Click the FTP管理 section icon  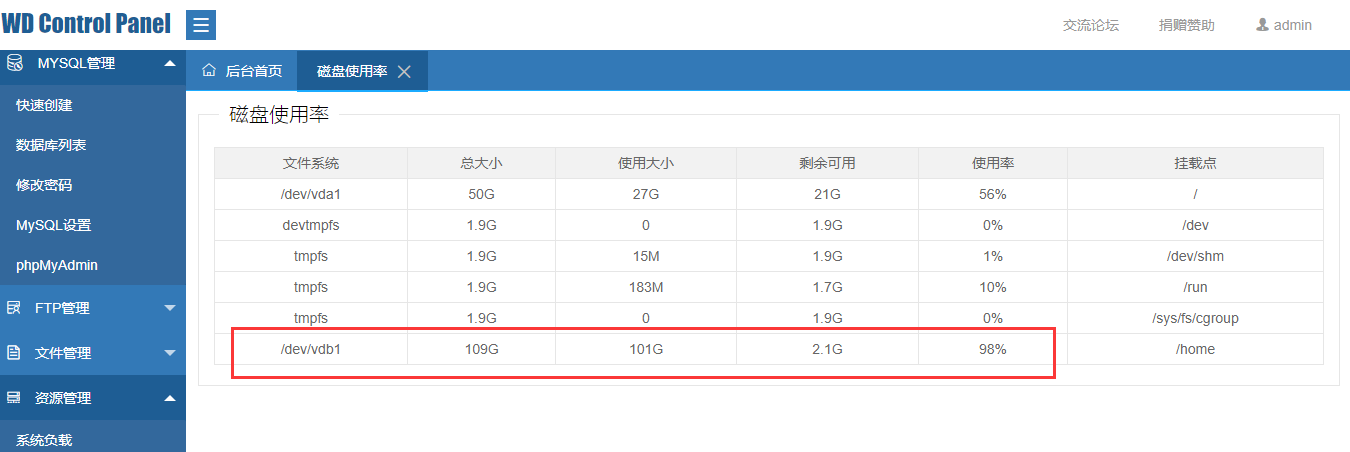click(14, 308)
